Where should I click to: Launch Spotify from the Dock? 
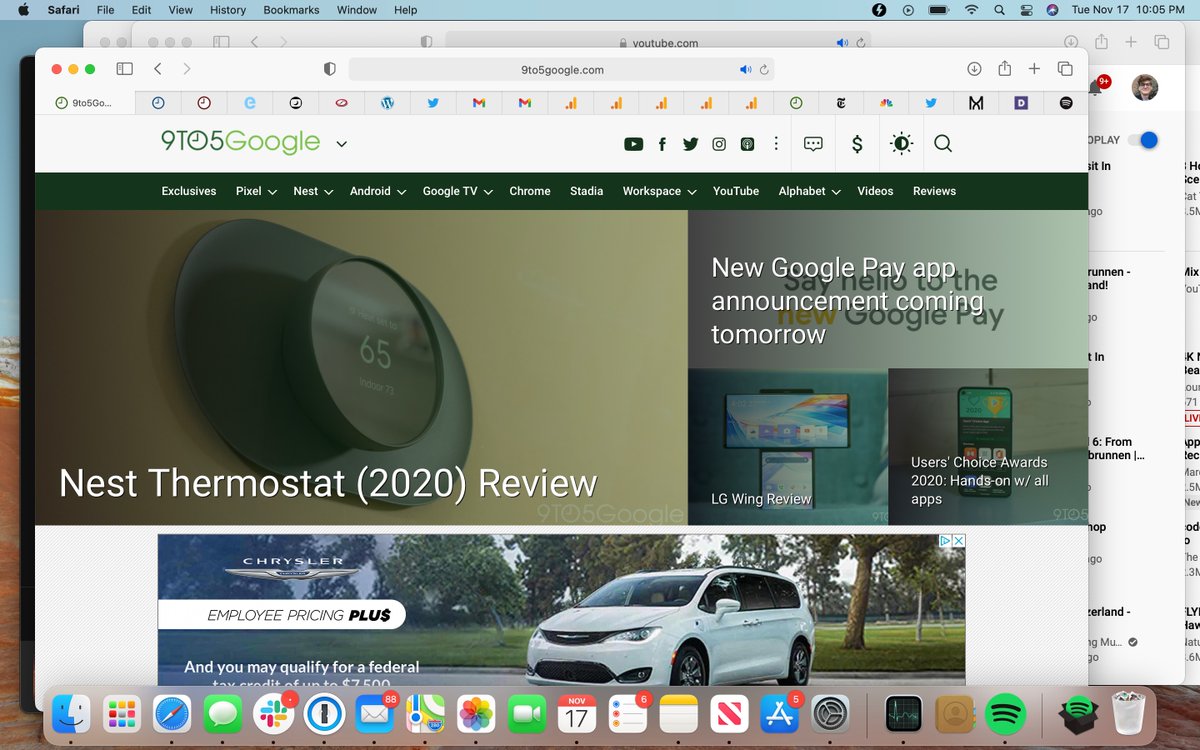click(x=1006, y=714)
